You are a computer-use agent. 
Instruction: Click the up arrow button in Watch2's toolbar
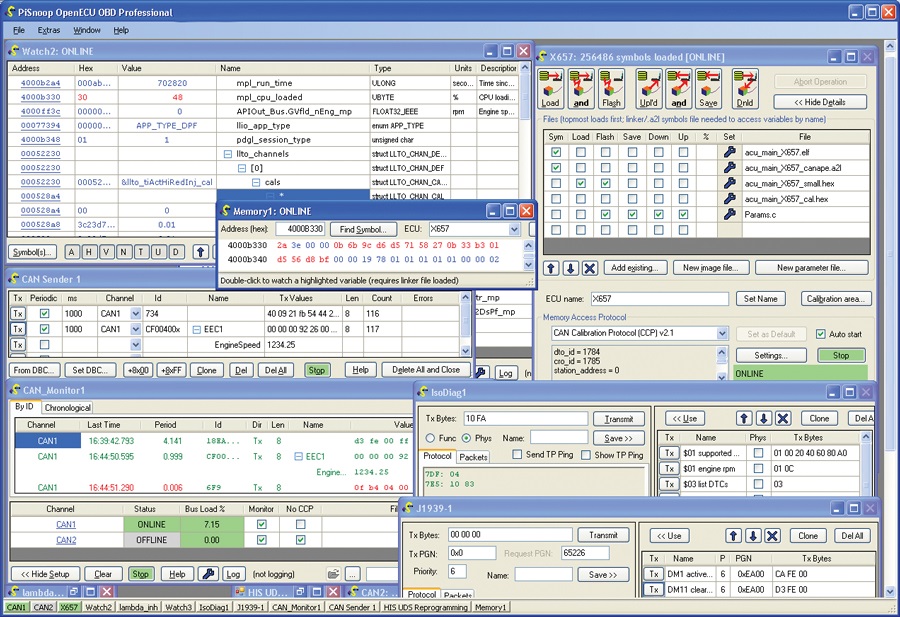pos(200,252)
